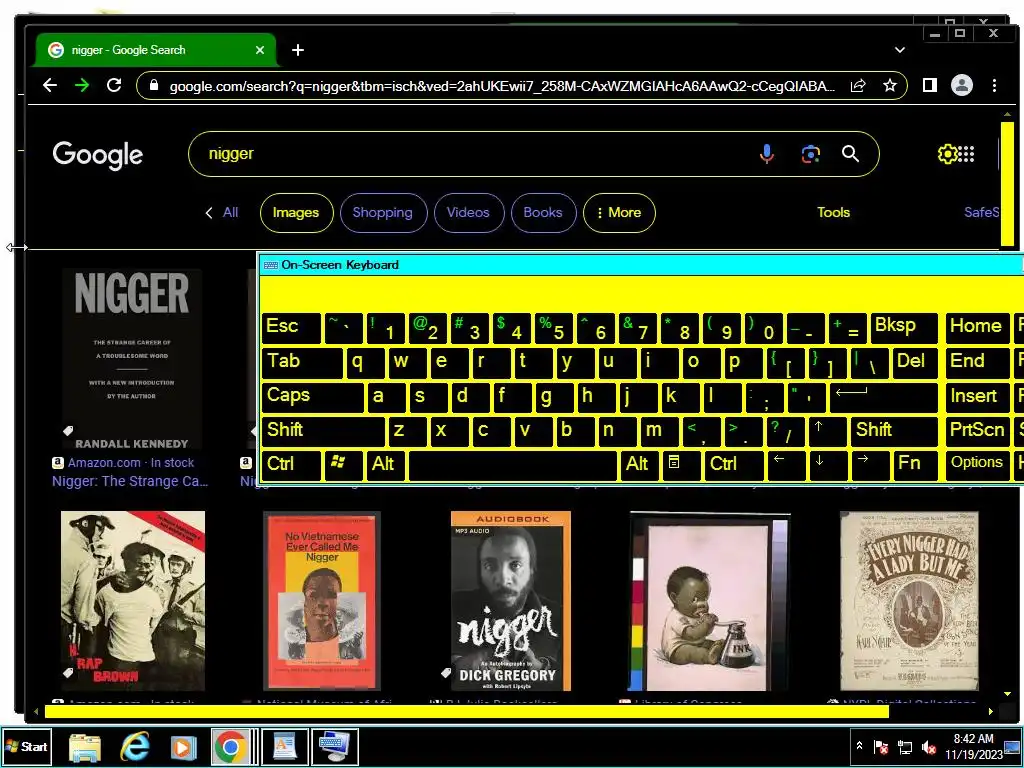Click the horizontal scrollbar thumb at bottom
Screen dimensions: 1024x768
tap(466, 711)
